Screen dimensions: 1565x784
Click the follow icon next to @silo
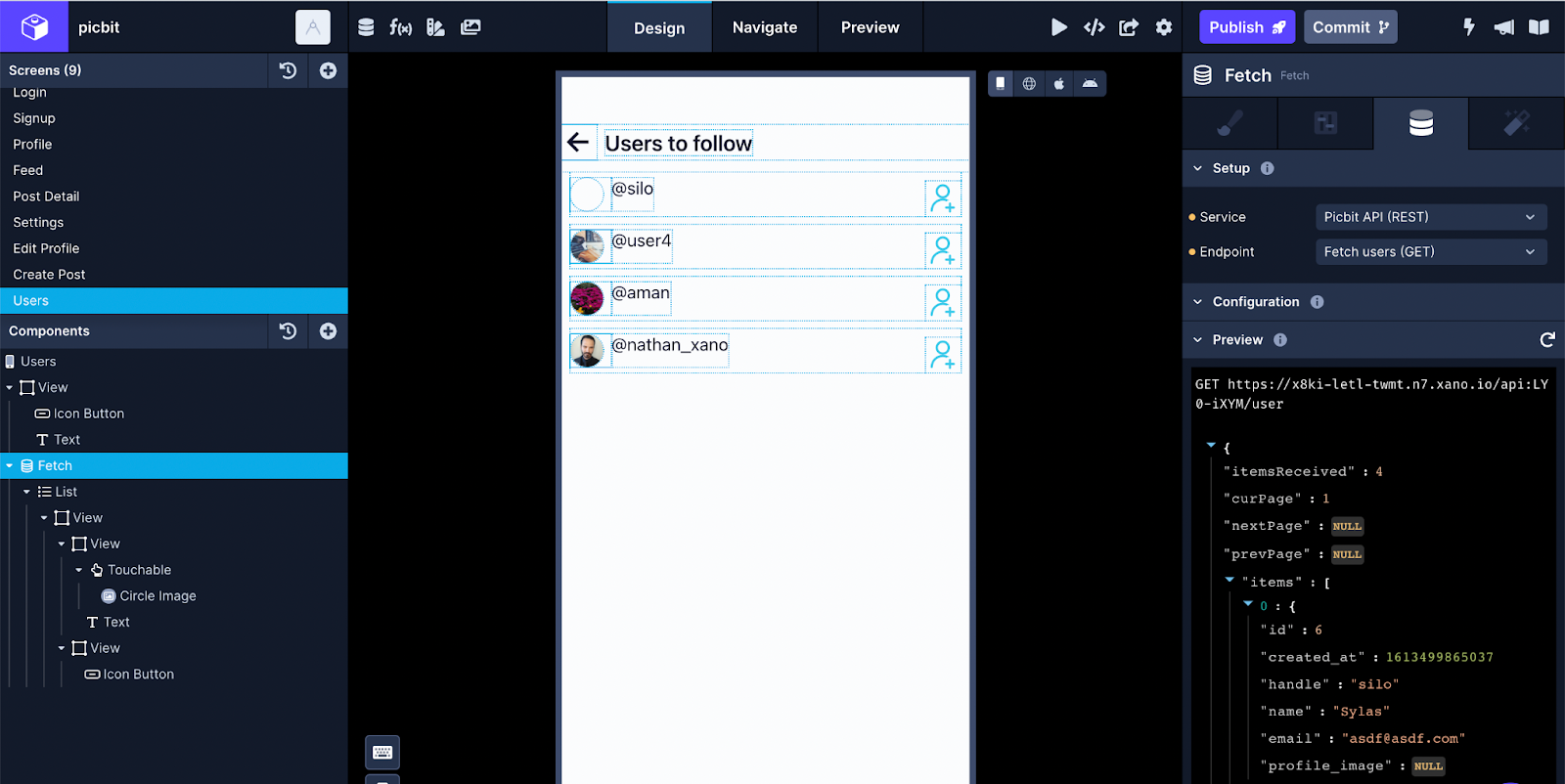tap(942, 197)
